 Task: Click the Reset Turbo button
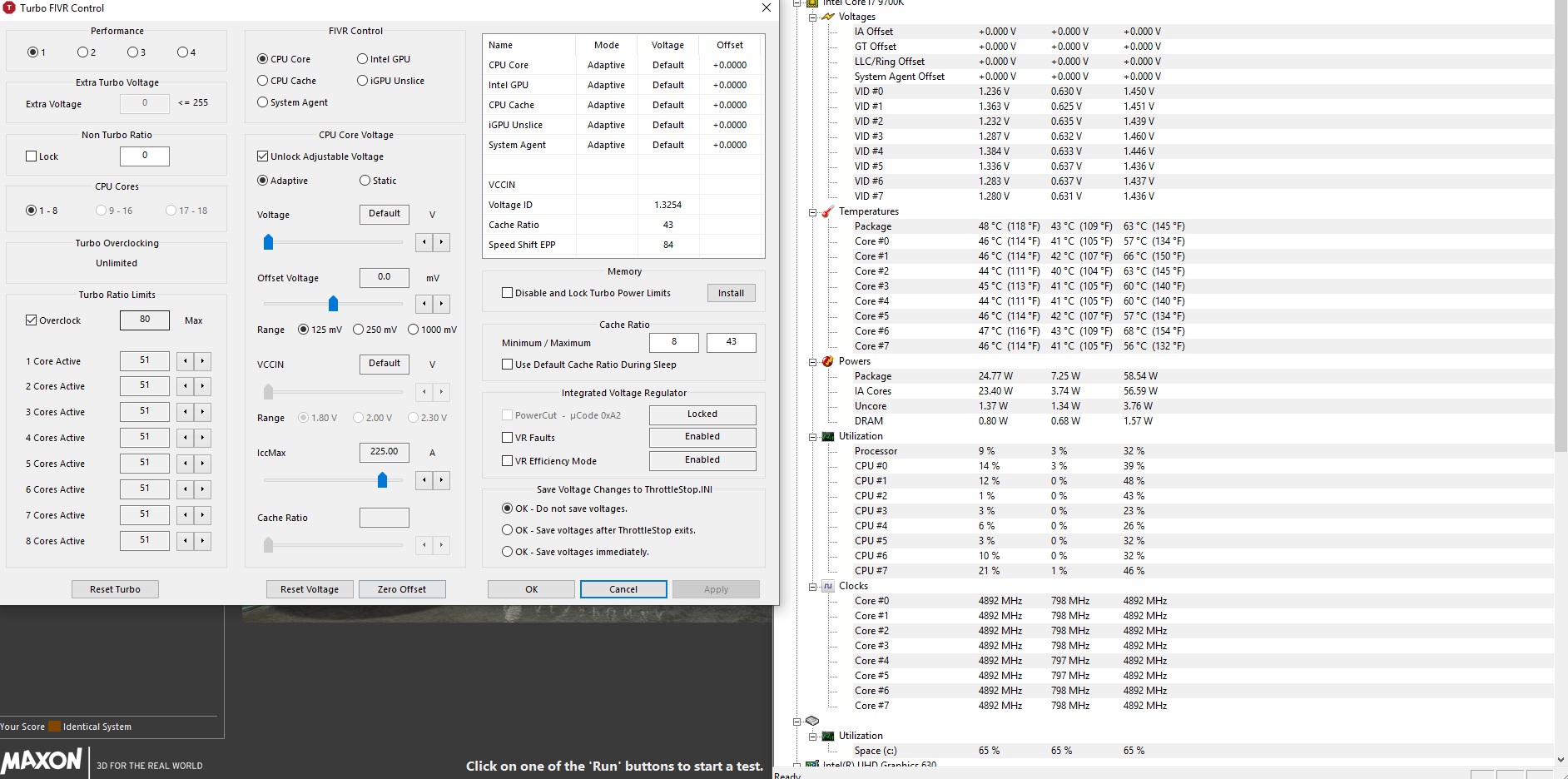(115, 589)
